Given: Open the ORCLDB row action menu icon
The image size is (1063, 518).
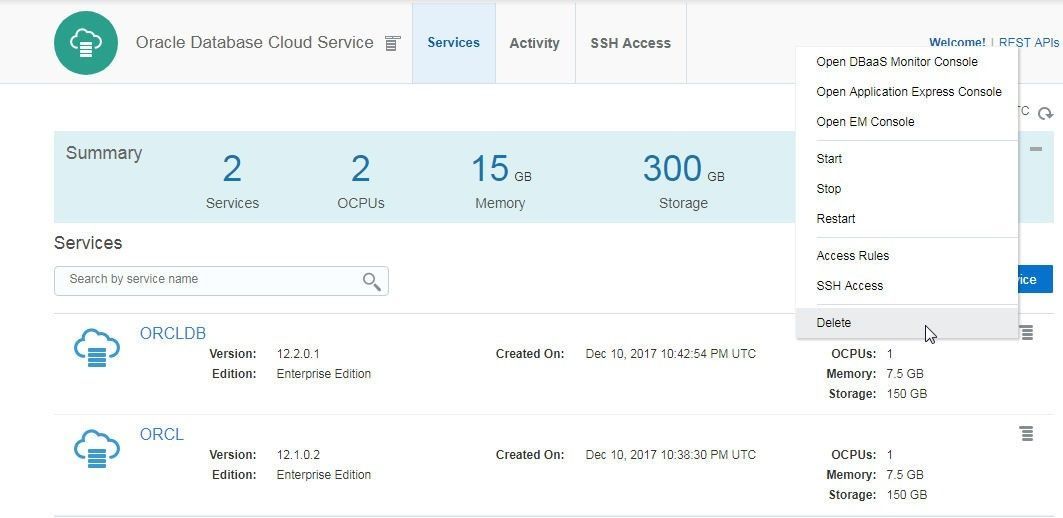Looking at the screenshot, I should tap(1026, 332).
